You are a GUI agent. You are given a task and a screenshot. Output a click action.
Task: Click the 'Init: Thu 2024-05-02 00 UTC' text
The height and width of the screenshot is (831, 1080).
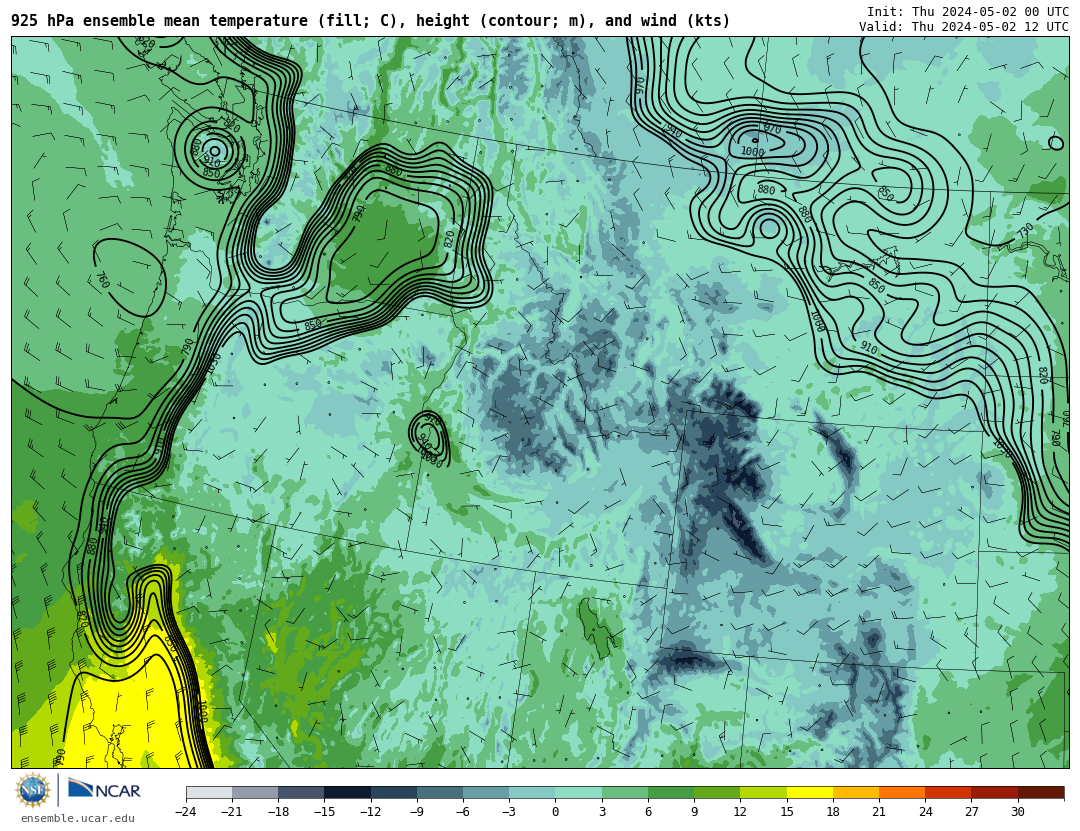pos(968,12)
